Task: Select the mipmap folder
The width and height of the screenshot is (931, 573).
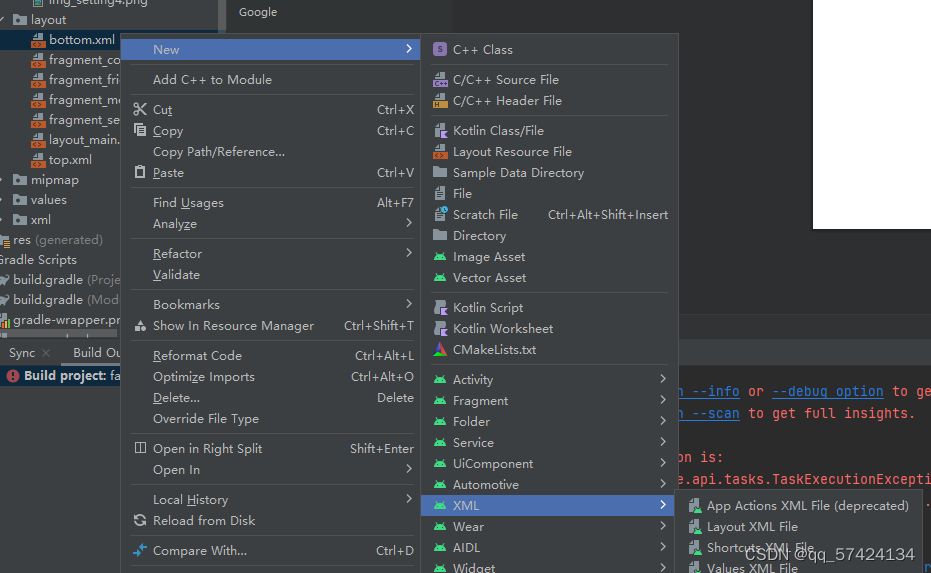Action: point(55,180)
